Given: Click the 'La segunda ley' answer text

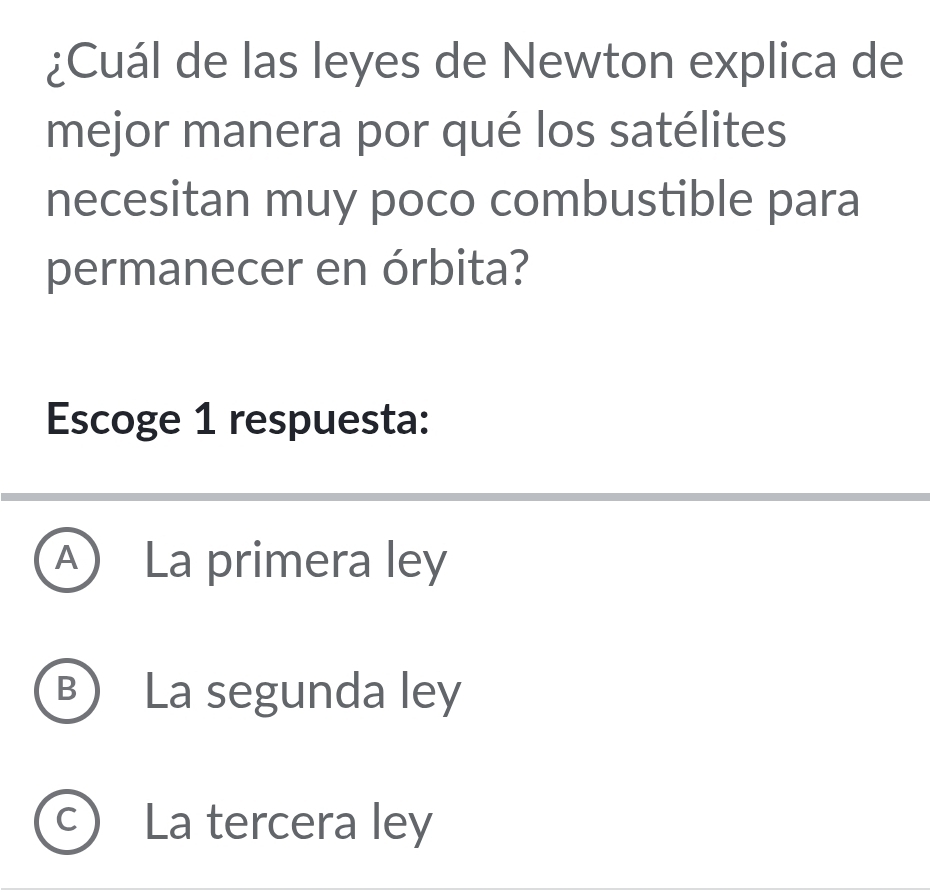Looking at the screenshot, I should coord(304,692).
